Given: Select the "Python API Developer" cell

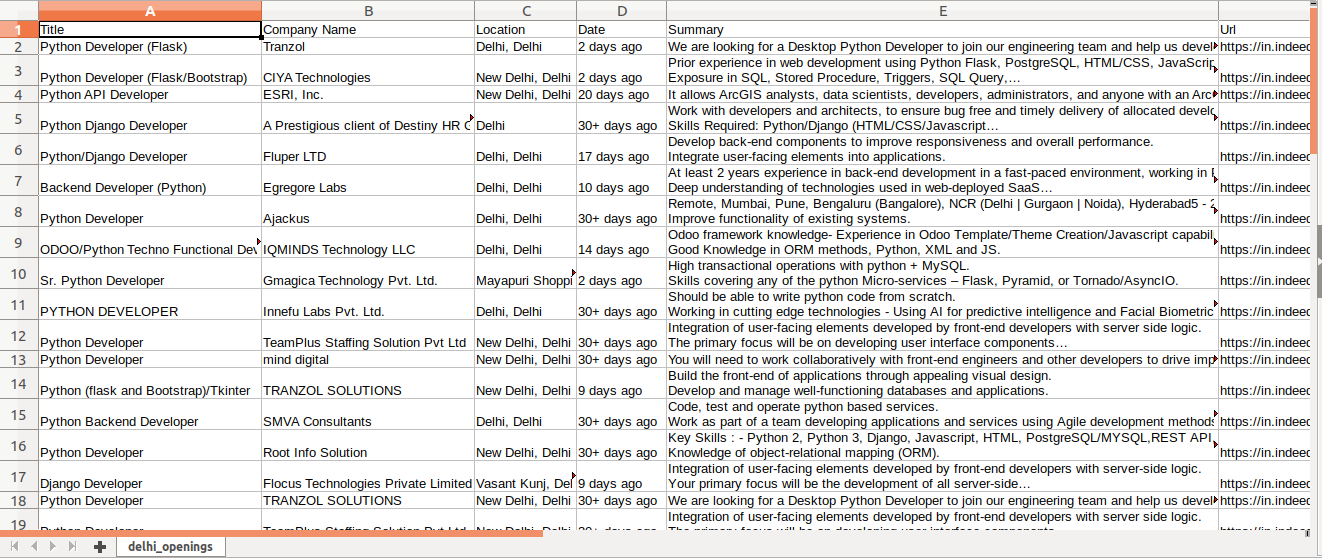Looking at the screenshot, I should coord(150,94).
